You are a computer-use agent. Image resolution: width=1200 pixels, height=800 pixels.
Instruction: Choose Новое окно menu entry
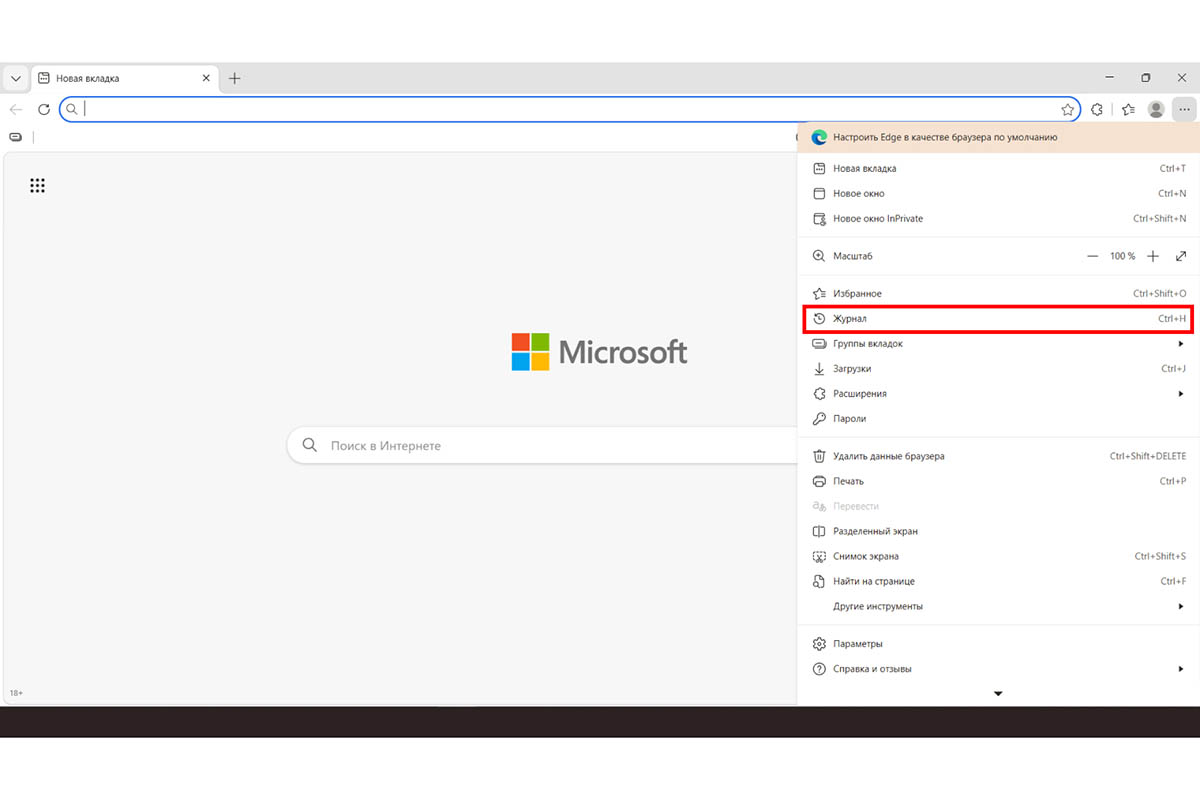tap(998, 194)
